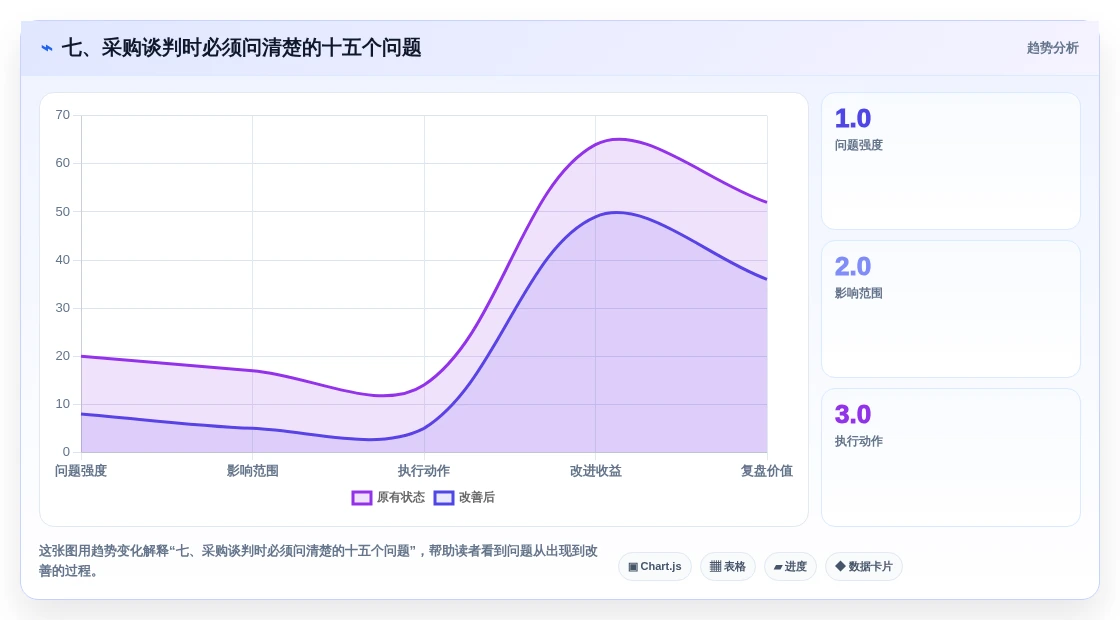The image size is (1120, 620).
Task: Toggle the 改善后 legend swatch
Action: (x=444, y=498)
